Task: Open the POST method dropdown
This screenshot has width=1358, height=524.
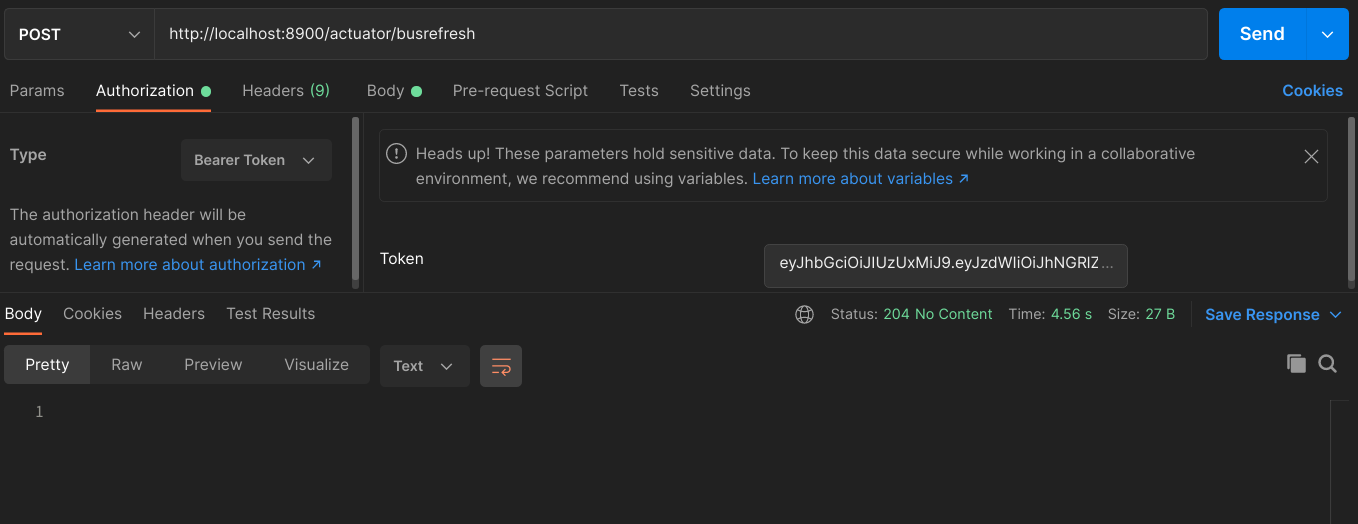Action: [x=79, y=34]
